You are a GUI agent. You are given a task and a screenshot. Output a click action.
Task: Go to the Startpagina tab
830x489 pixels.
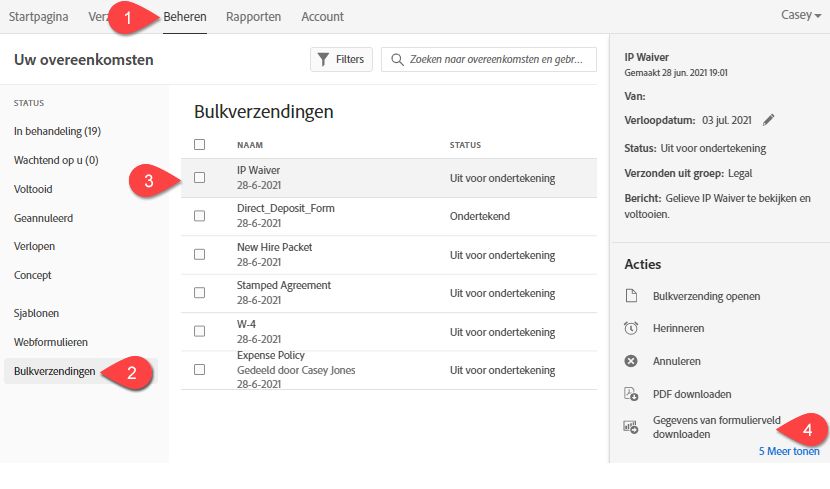pos(38,17)
